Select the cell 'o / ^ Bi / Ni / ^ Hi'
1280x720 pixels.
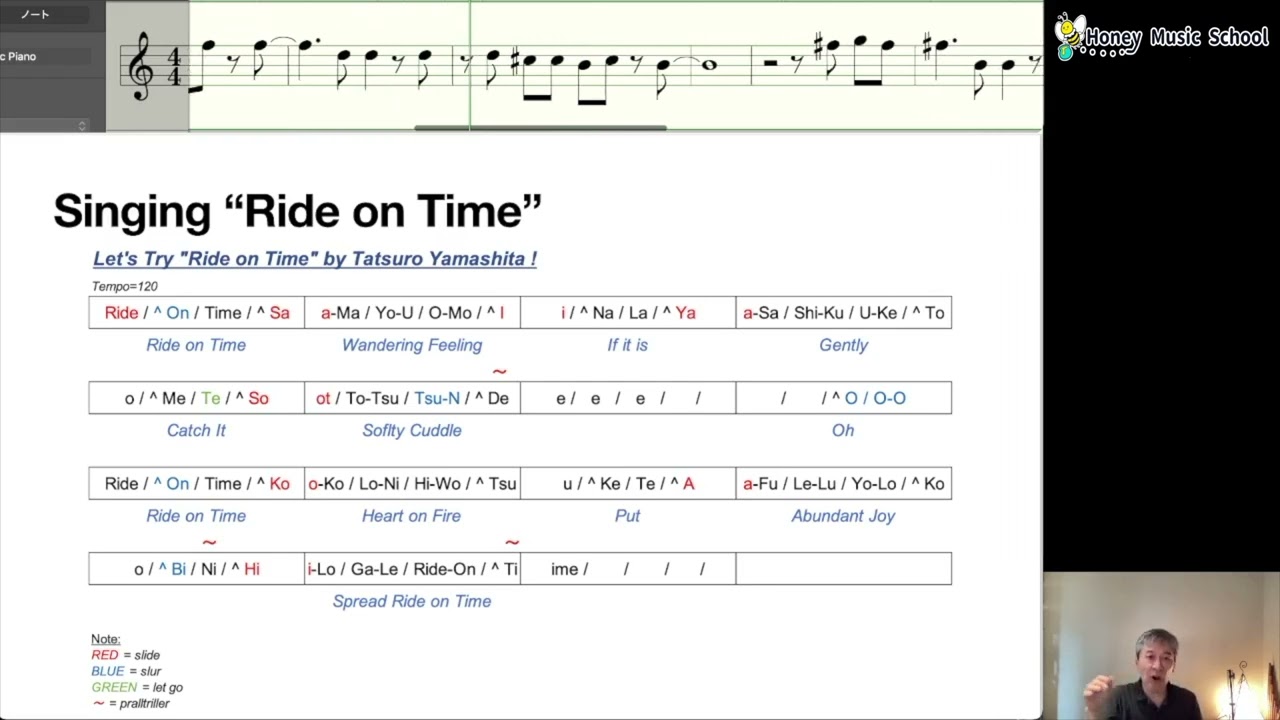pos(196,569)
